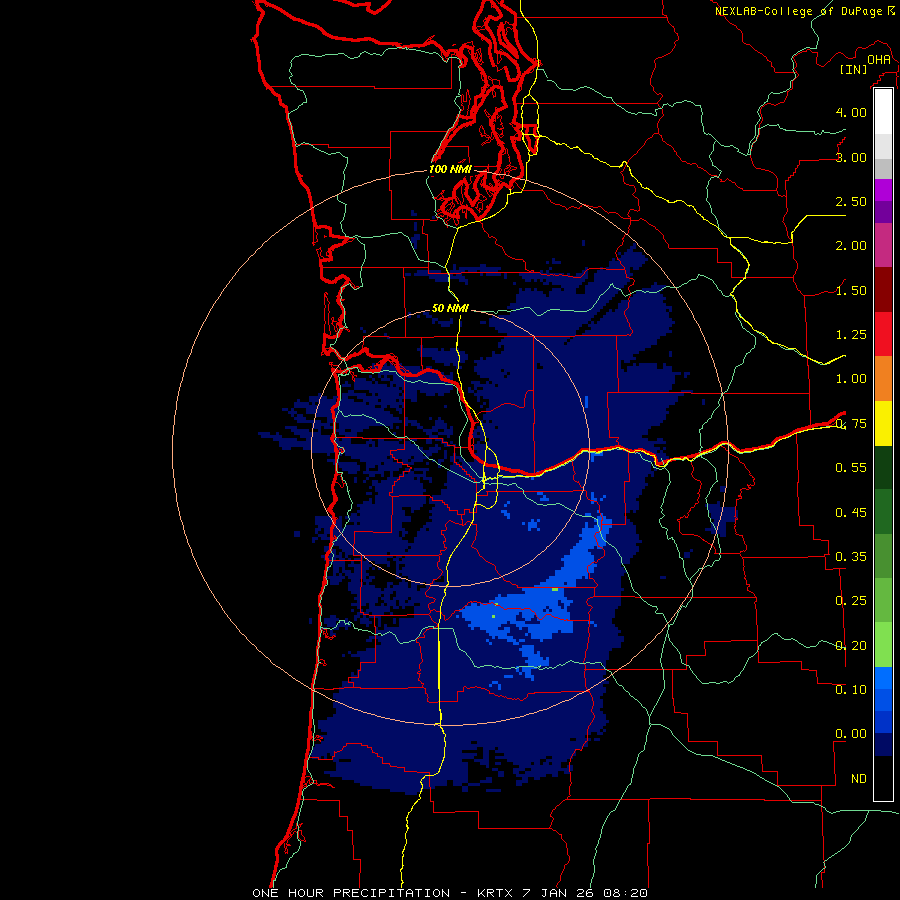Pick the black ND legend swatch

coord(883,778)
